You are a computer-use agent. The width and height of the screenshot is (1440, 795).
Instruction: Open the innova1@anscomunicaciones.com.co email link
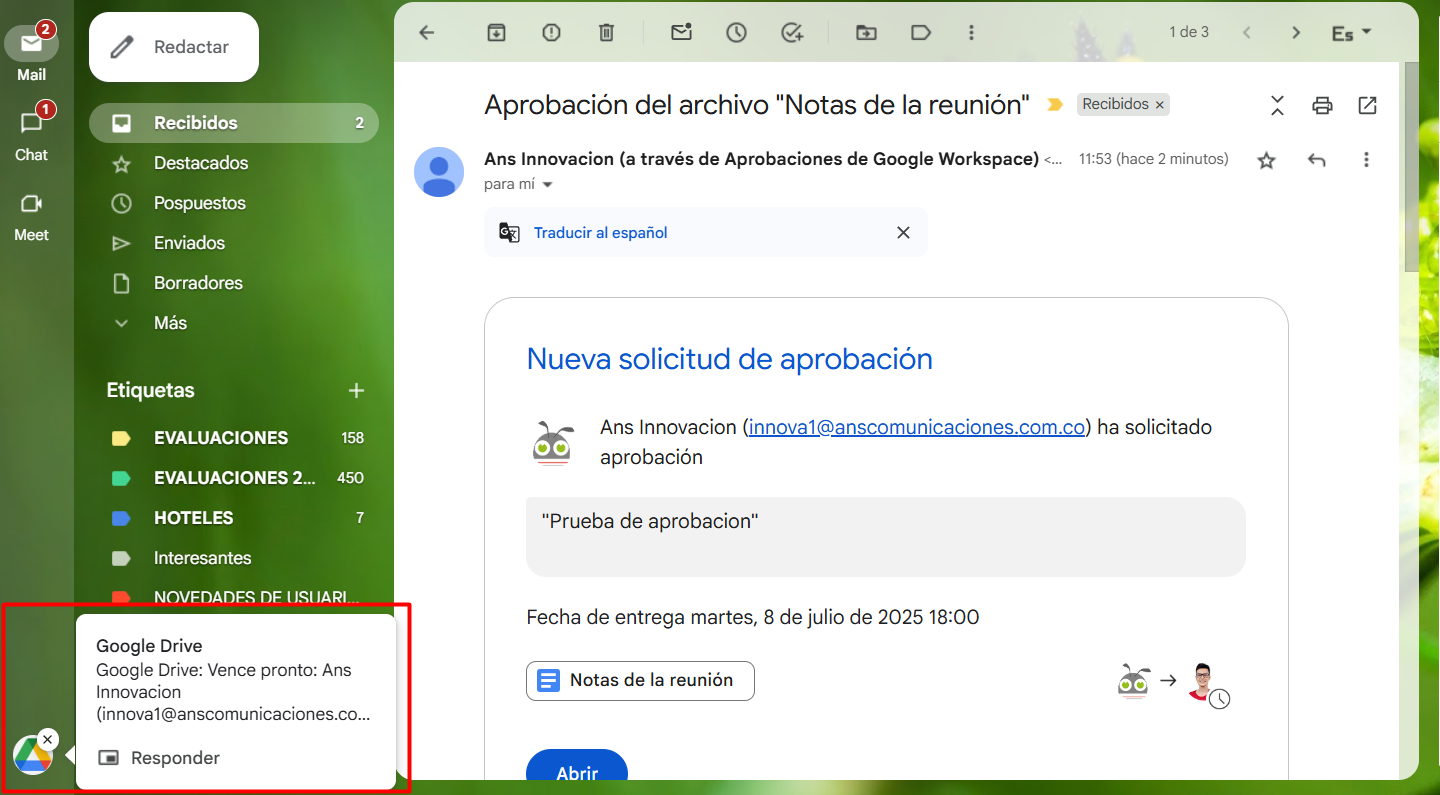[x=917, y=427]
